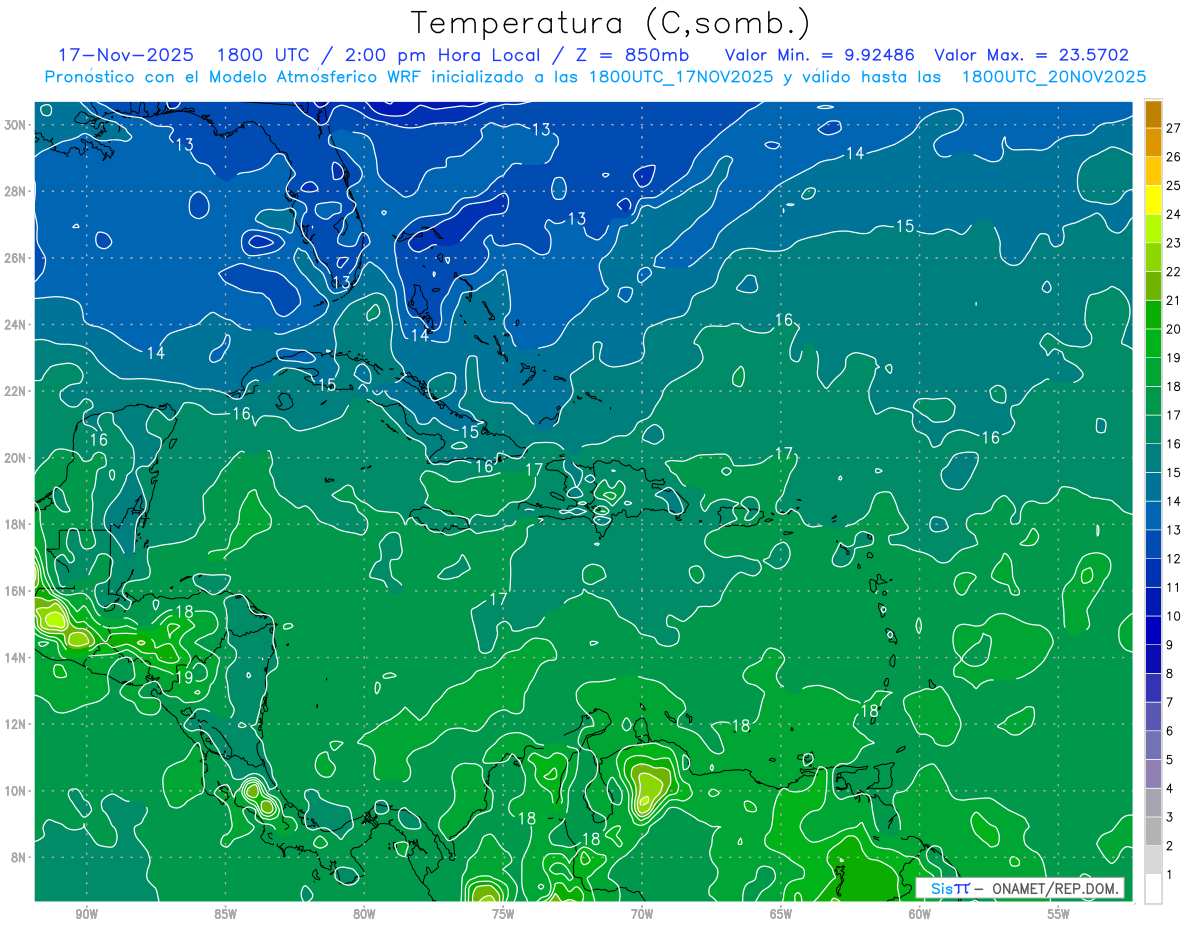Select the date text "17-Nov-2025"
1200x927 pixels.
tap(127, 55)
